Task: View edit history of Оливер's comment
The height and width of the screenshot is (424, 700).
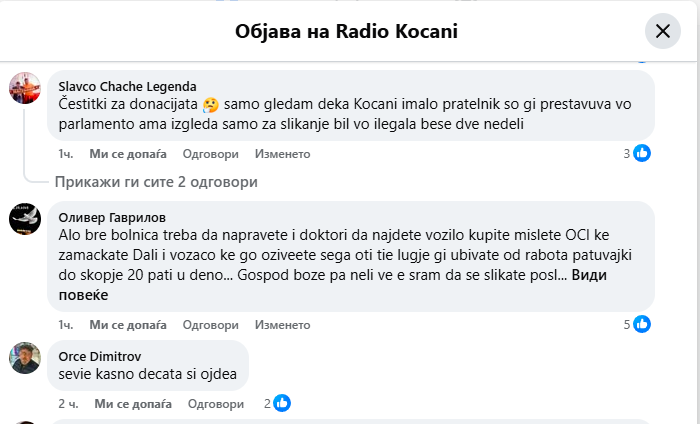Action: pos(282,325)
